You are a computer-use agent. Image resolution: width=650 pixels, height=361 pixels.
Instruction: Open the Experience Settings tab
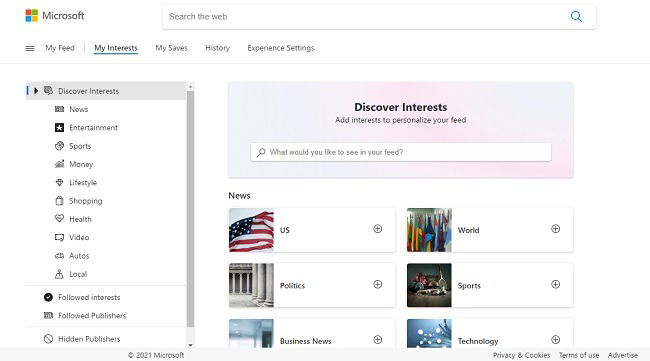[x=281, y=48]
